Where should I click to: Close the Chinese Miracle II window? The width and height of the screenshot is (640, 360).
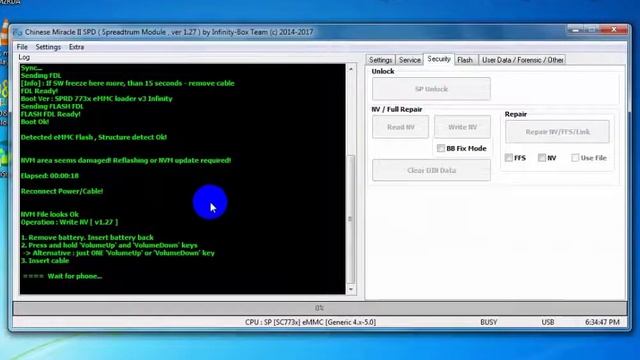click(614, 29)
